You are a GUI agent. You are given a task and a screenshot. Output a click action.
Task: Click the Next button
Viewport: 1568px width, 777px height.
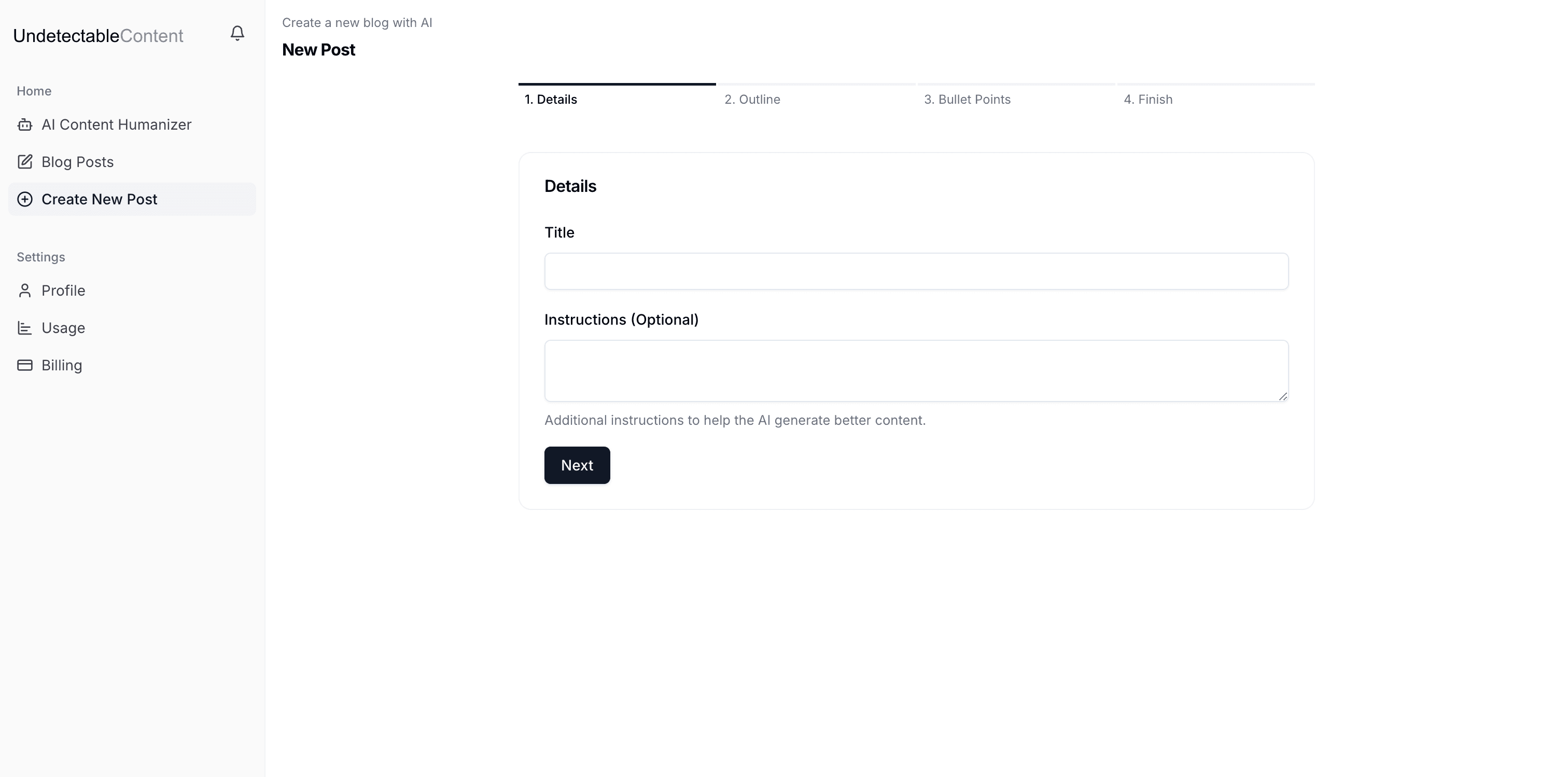coord(577,465)
